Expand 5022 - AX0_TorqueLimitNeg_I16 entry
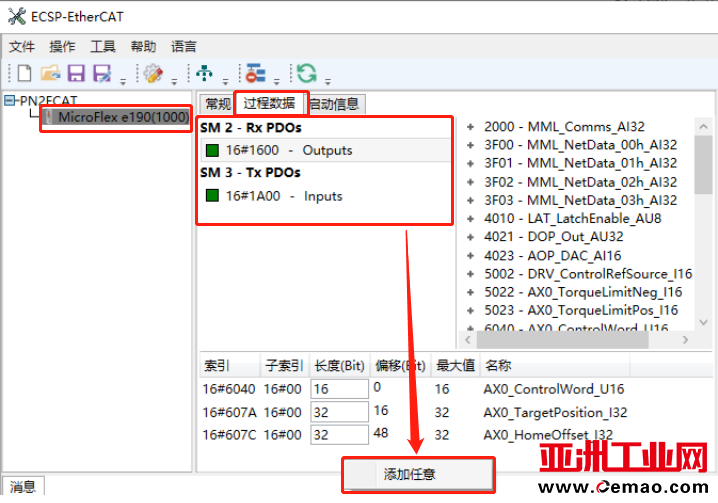The width and height of the screenshot is (718, 503). 470,292
